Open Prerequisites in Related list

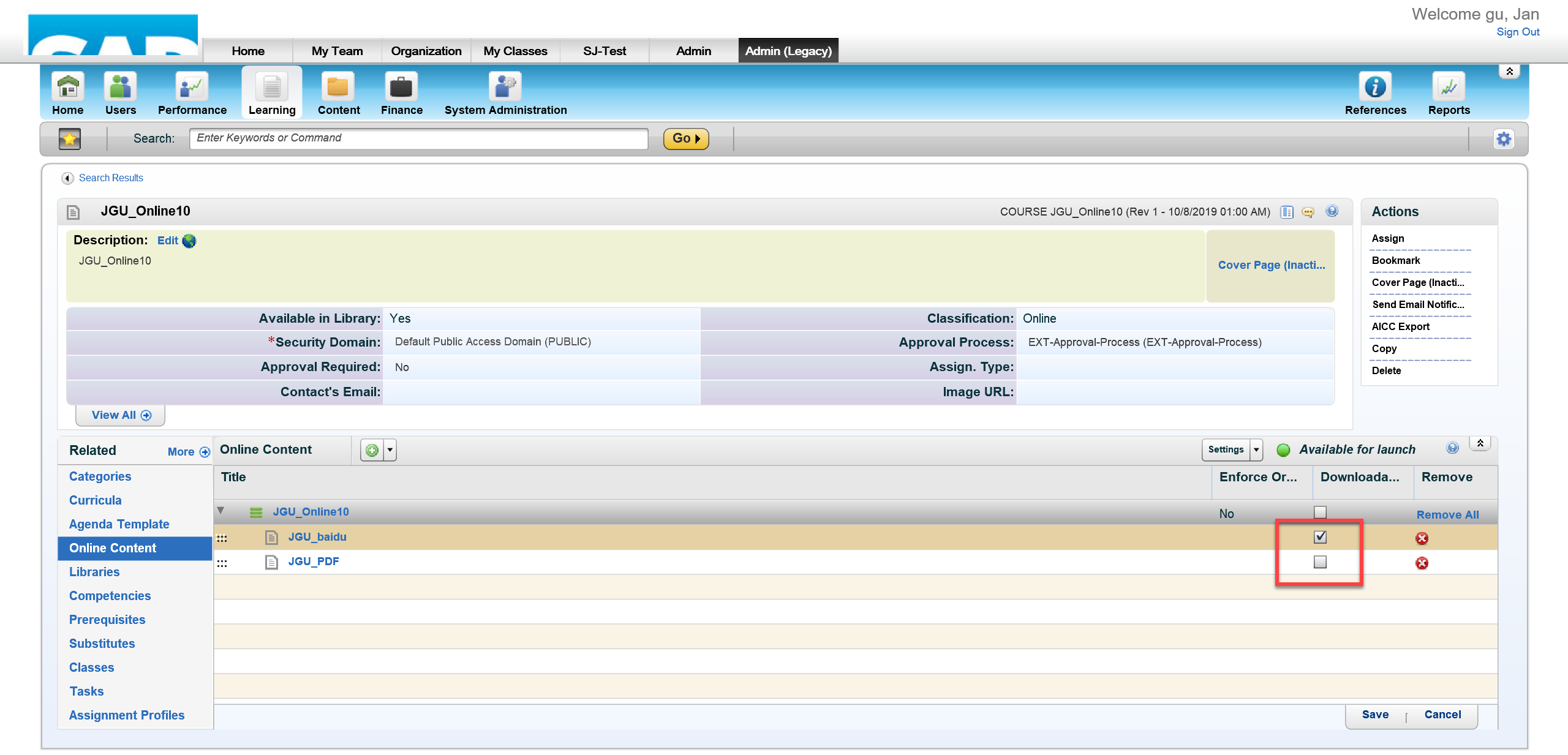[x=107, y=620]
